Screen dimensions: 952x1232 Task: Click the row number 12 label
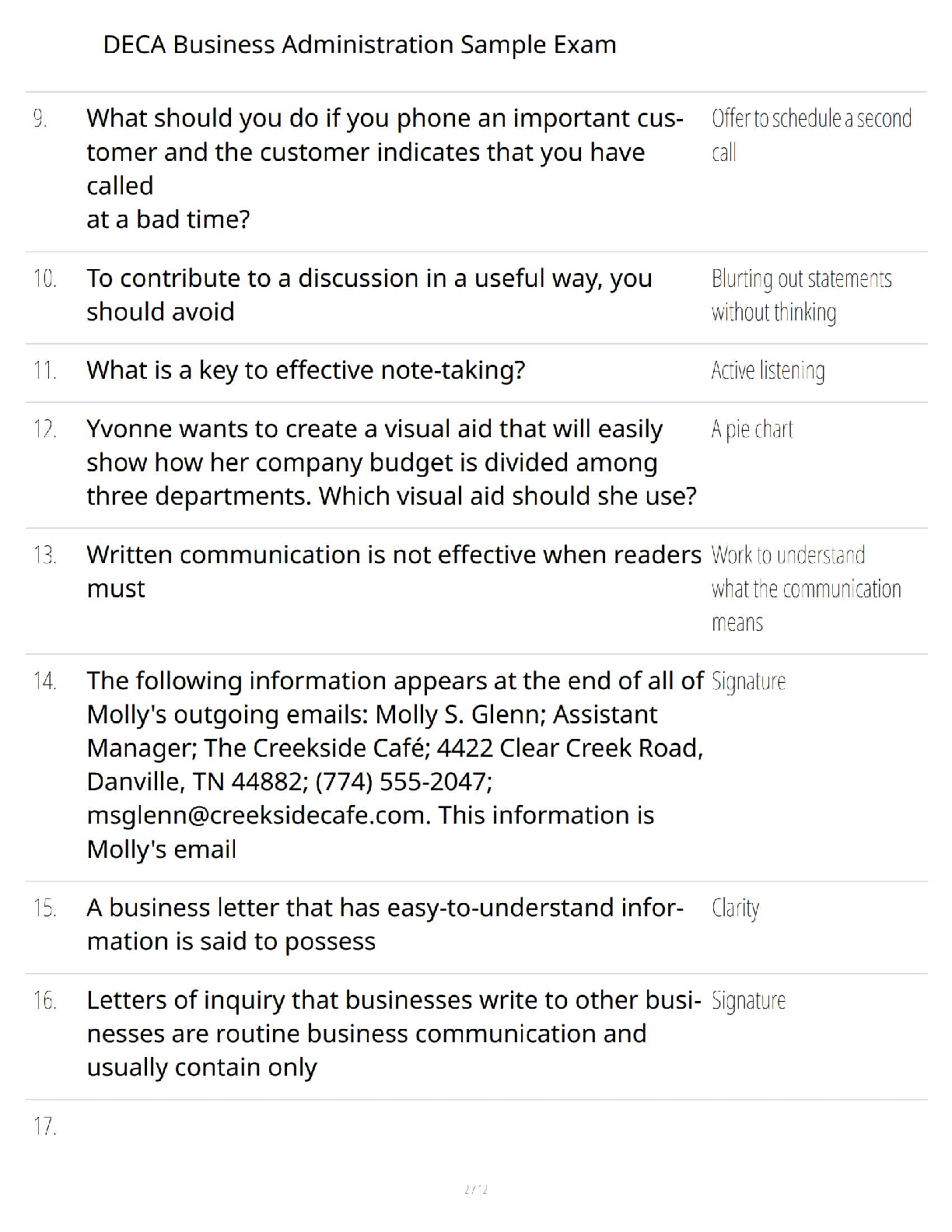(44, 429)
